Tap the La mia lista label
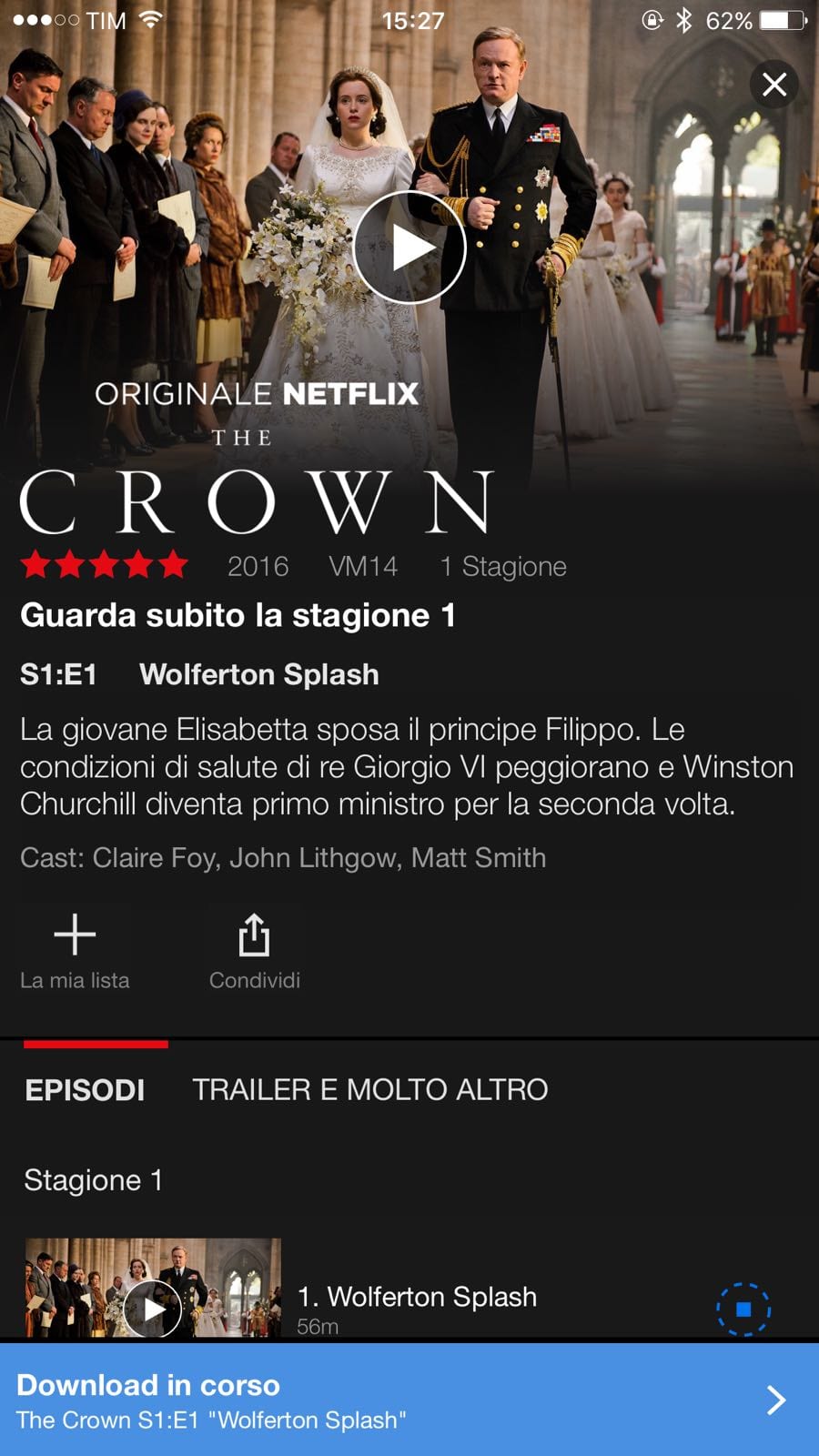The width and height of the screenshot is (819, 1456). (75, 980)
